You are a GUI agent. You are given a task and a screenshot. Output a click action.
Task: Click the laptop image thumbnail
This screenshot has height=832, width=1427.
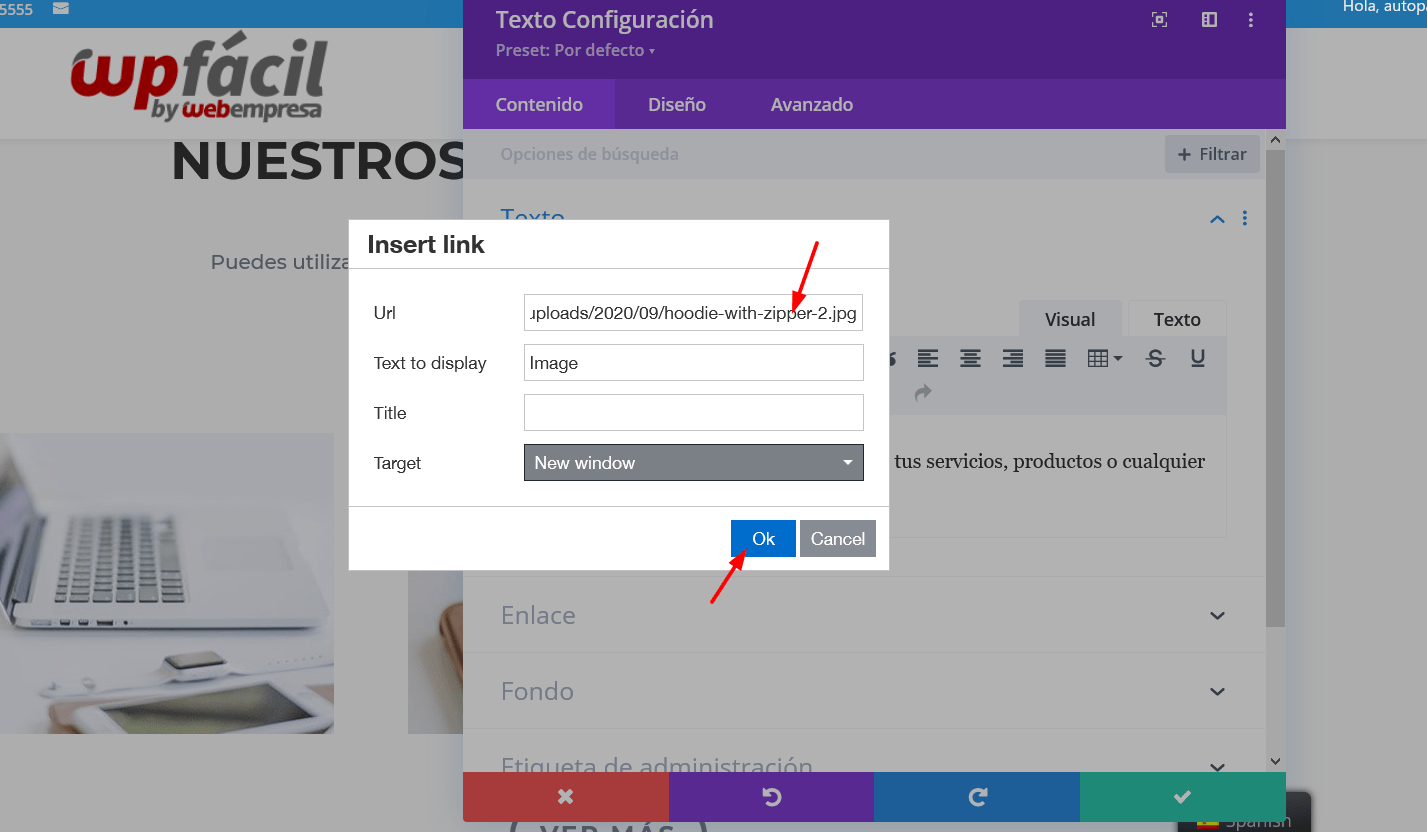tap(167, 583)
